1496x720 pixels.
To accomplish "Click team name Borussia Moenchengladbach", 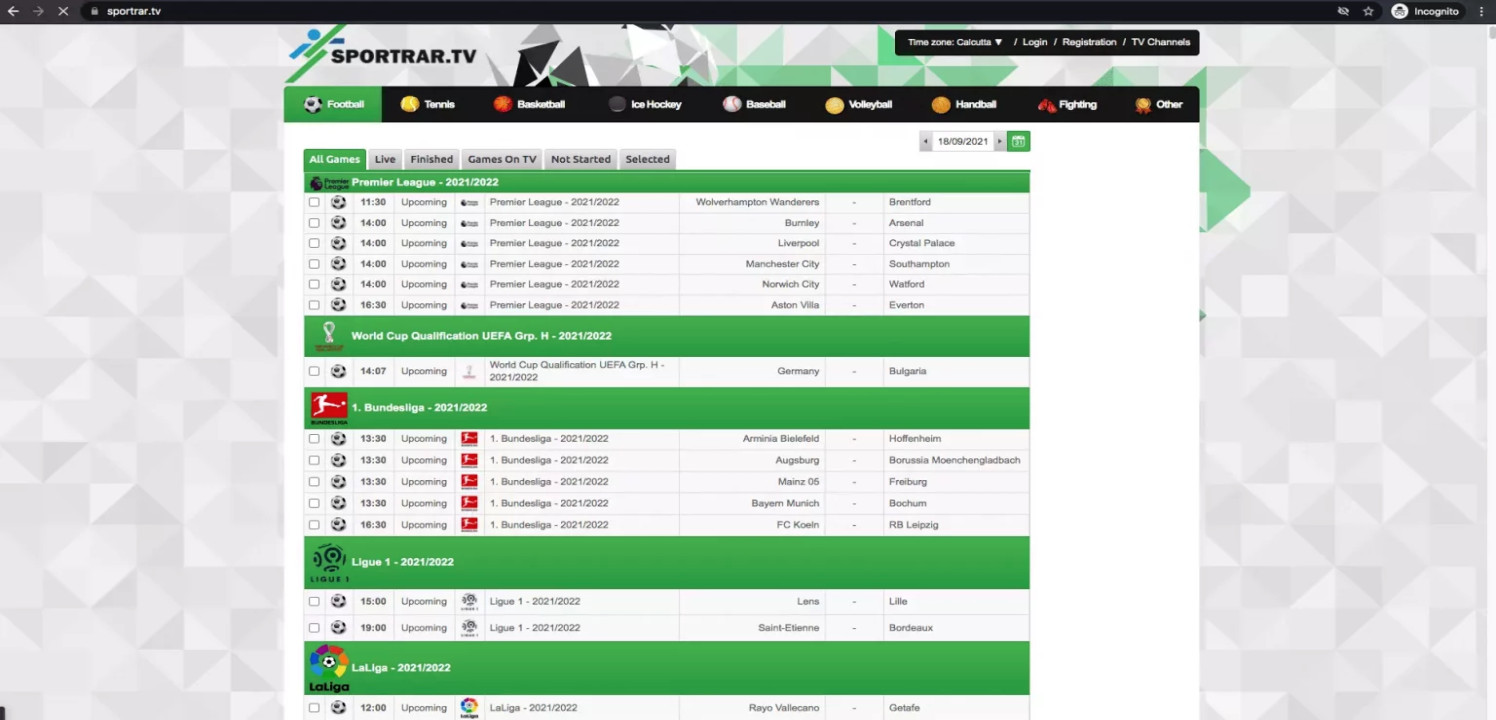I will [x=954, y=460].
